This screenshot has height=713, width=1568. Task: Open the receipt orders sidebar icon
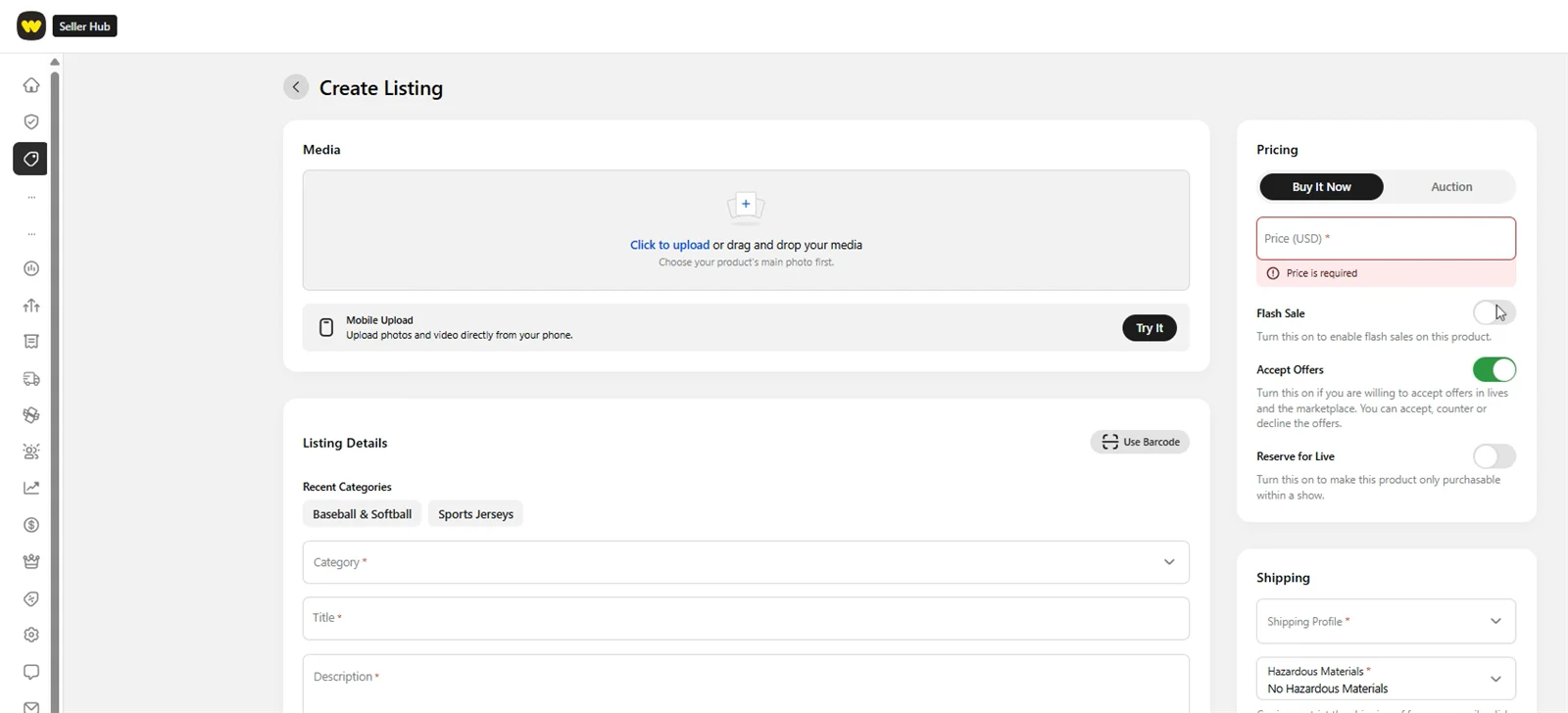click(31, 342)
